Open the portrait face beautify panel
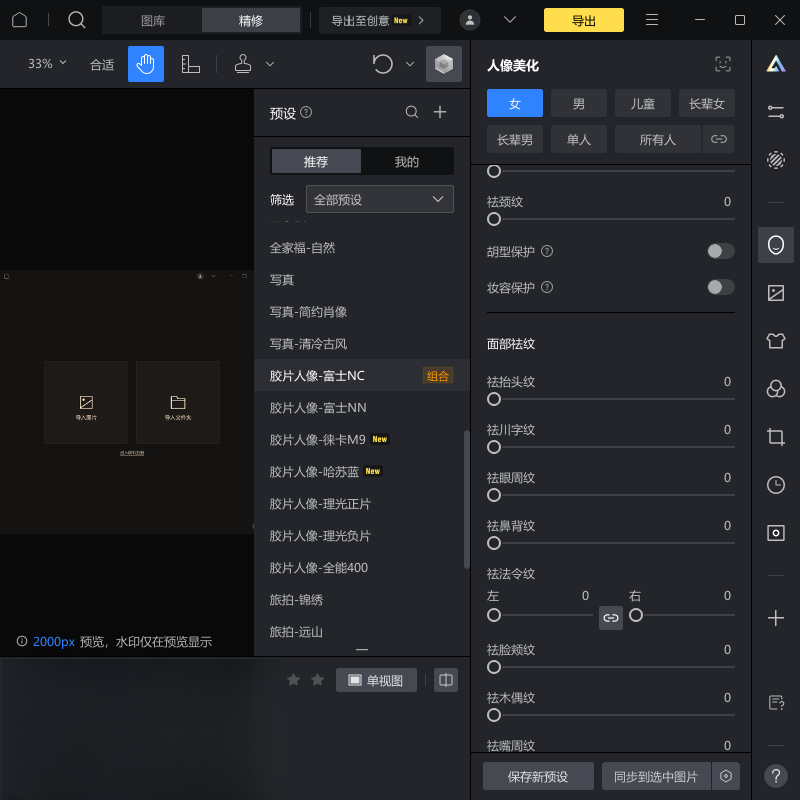The image size is (800, 800). [x=776, y=245]
